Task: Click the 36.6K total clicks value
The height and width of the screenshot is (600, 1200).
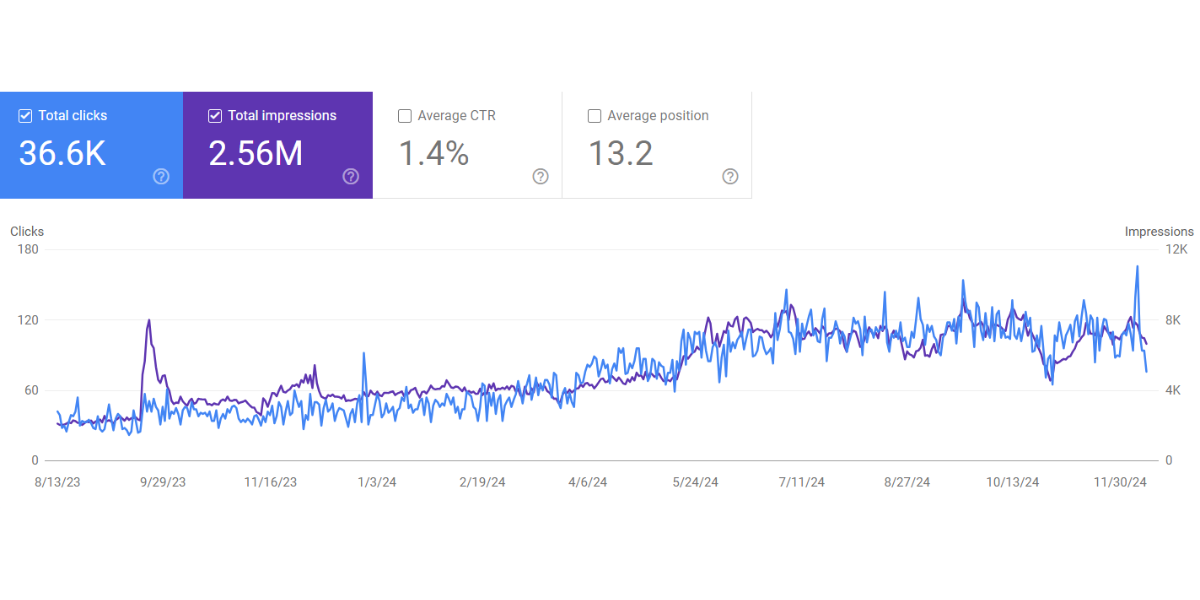Action: tap(62, 154)
